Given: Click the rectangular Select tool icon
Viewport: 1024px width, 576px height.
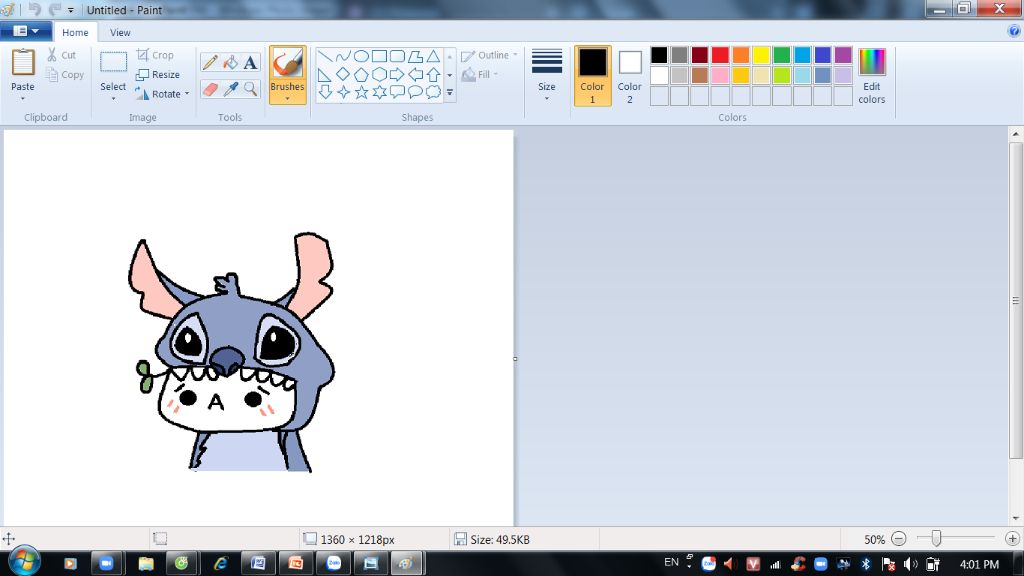Looking at the screenshot, I should tap(113, 63).
